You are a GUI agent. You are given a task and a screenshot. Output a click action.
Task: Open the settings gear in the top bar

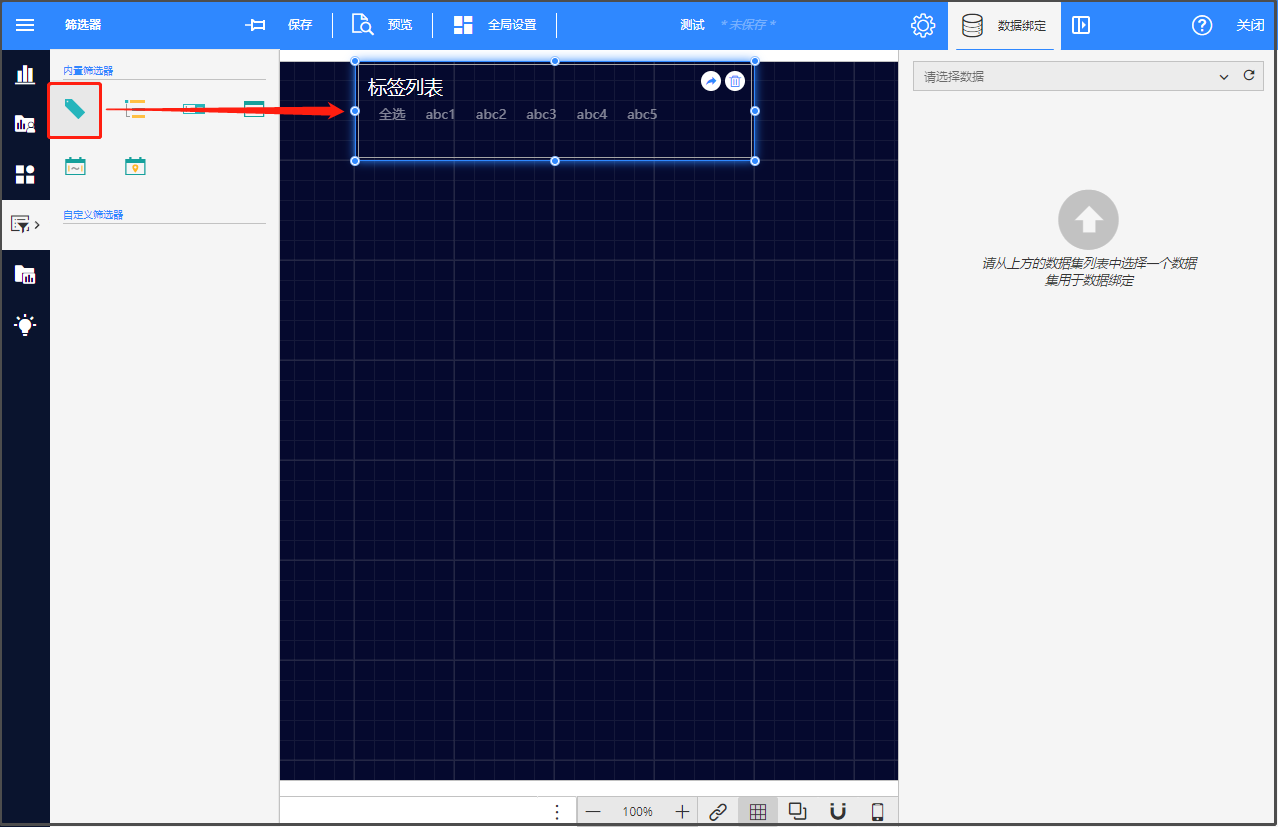(923, 25)
